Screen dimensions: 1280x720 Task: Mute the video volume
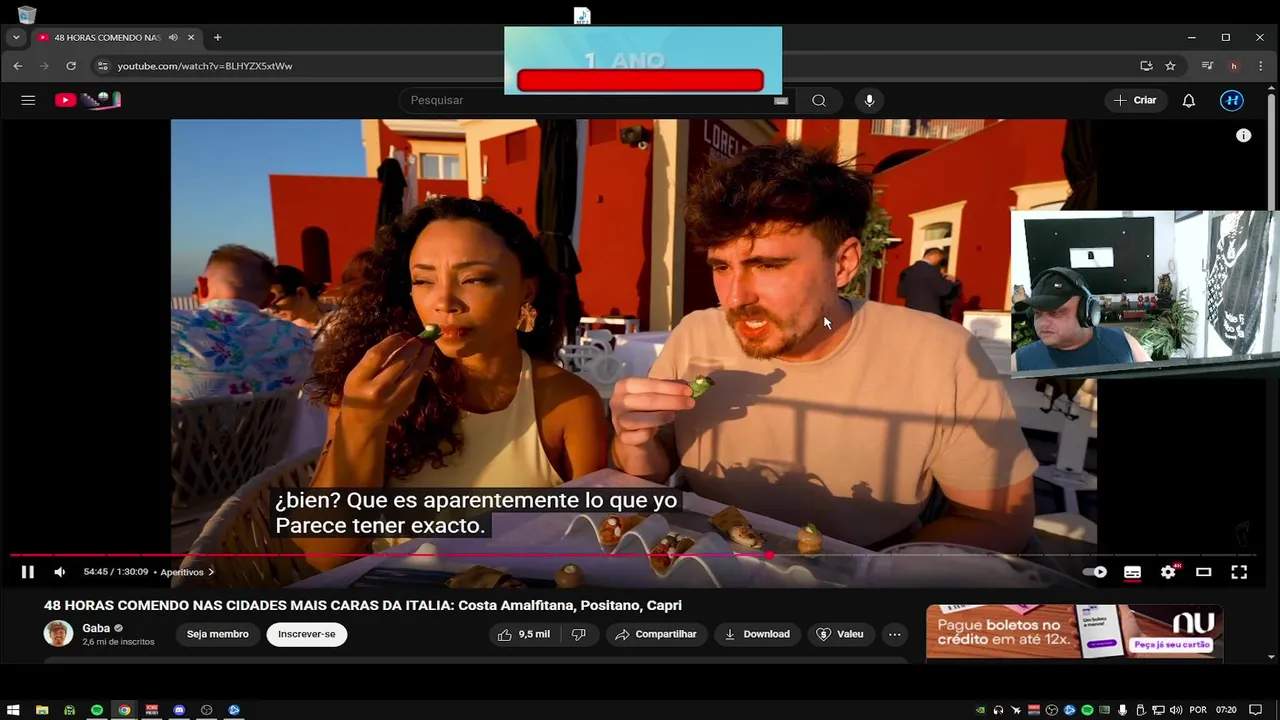(x=60, y=572)
